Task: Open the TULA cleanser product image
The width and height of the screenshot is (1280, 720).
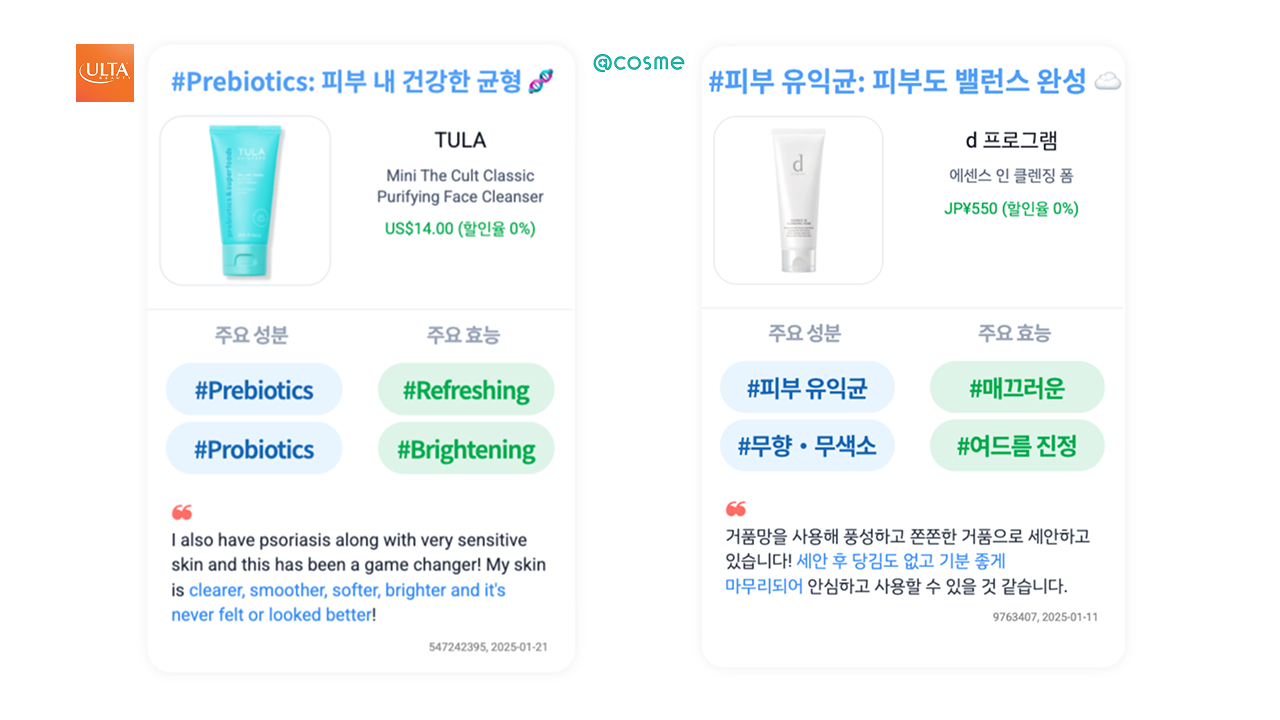Action: click(245, 201)
